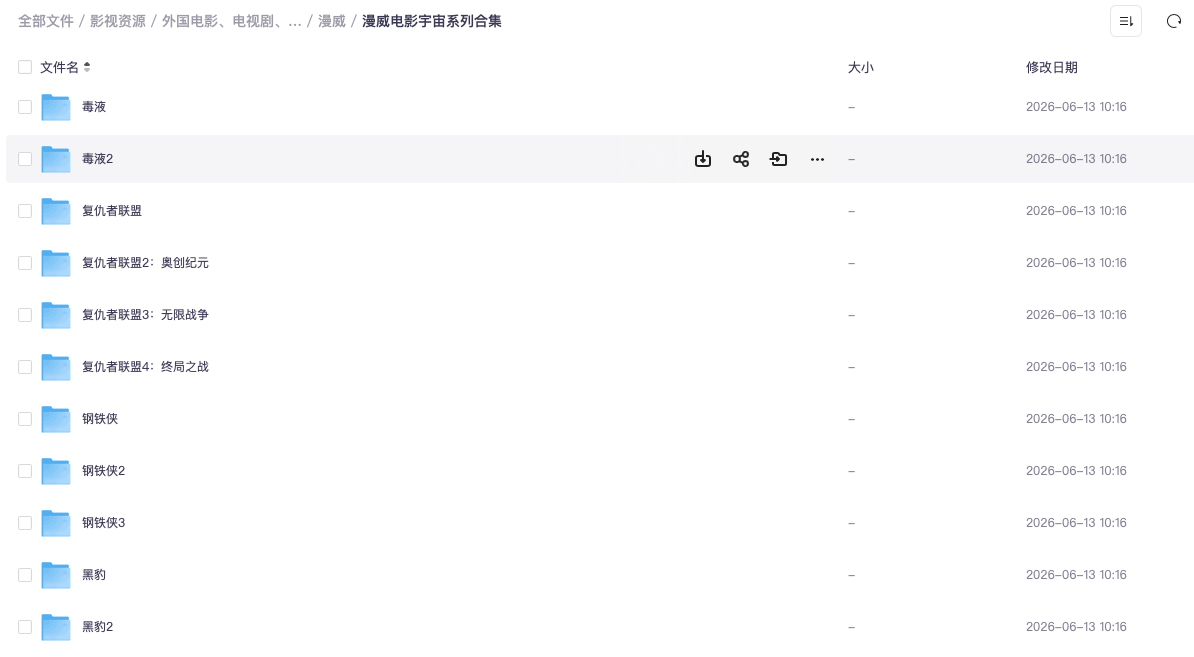Click current breadcrumb 漫威电影宇宙系列合集

pyautogui.click(x=431, y=21)
